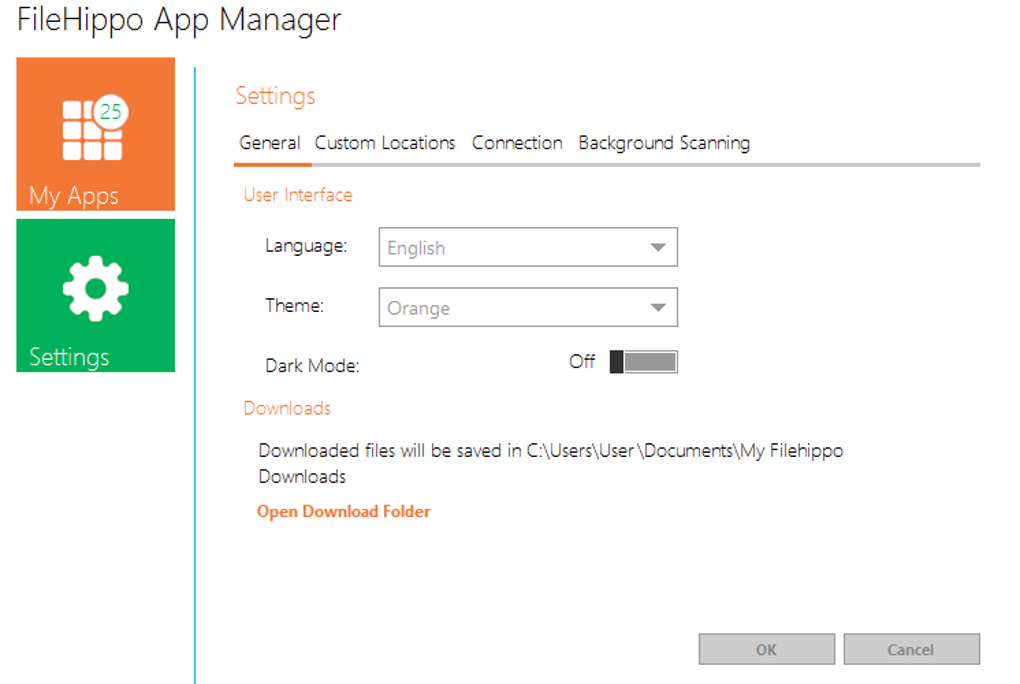Screen dimensions: 1020x684
Task: Open Download Folder link
Action: click(x=344, y=512)
